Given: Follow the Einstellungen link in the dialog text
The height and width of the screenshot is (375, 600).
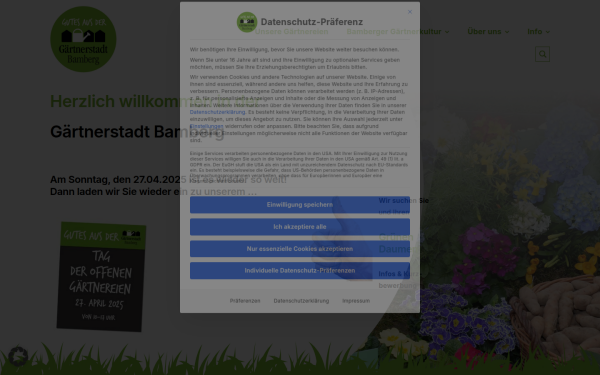Looking at the screenshot, I should coord(206,126).
